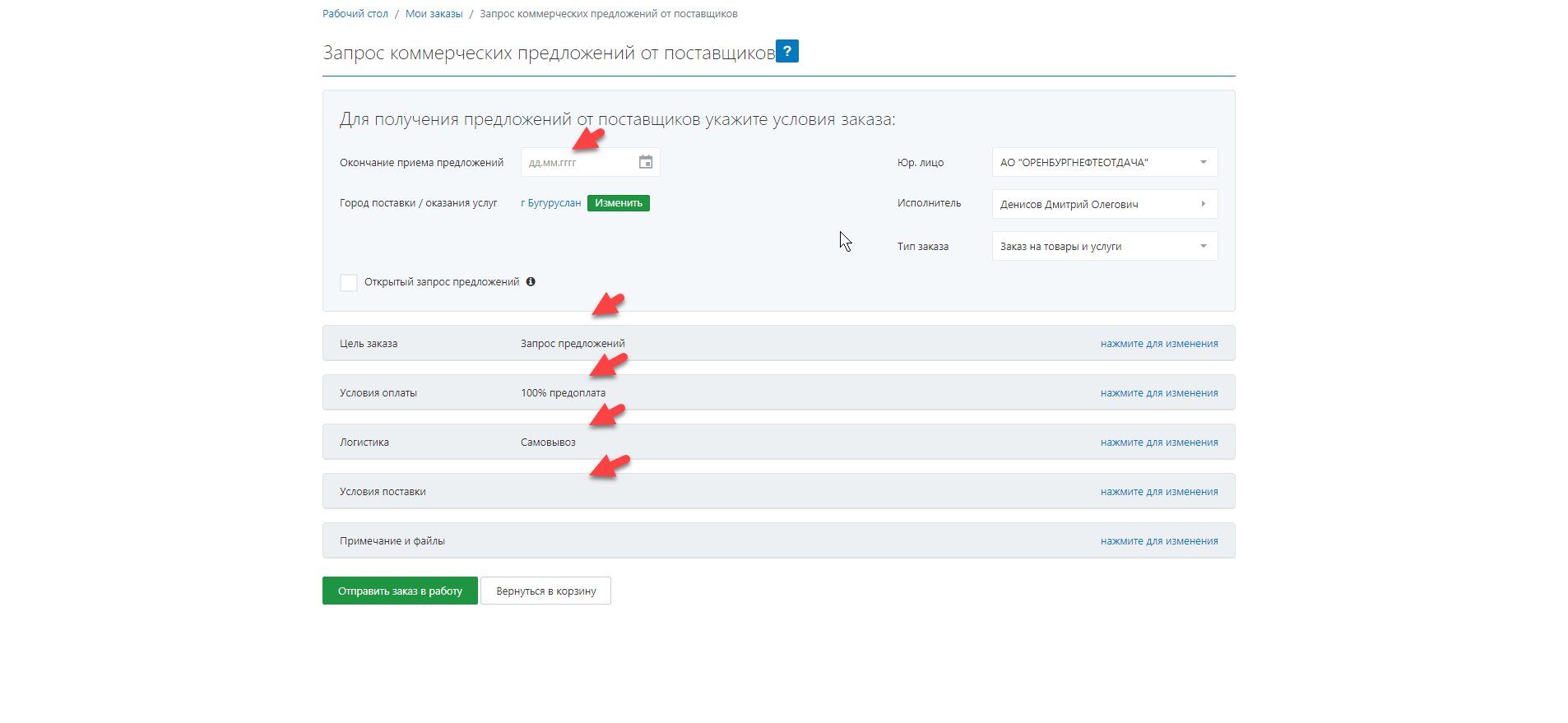
Task: Edit the Логистика section
Action: click(x=1158, y=443)
